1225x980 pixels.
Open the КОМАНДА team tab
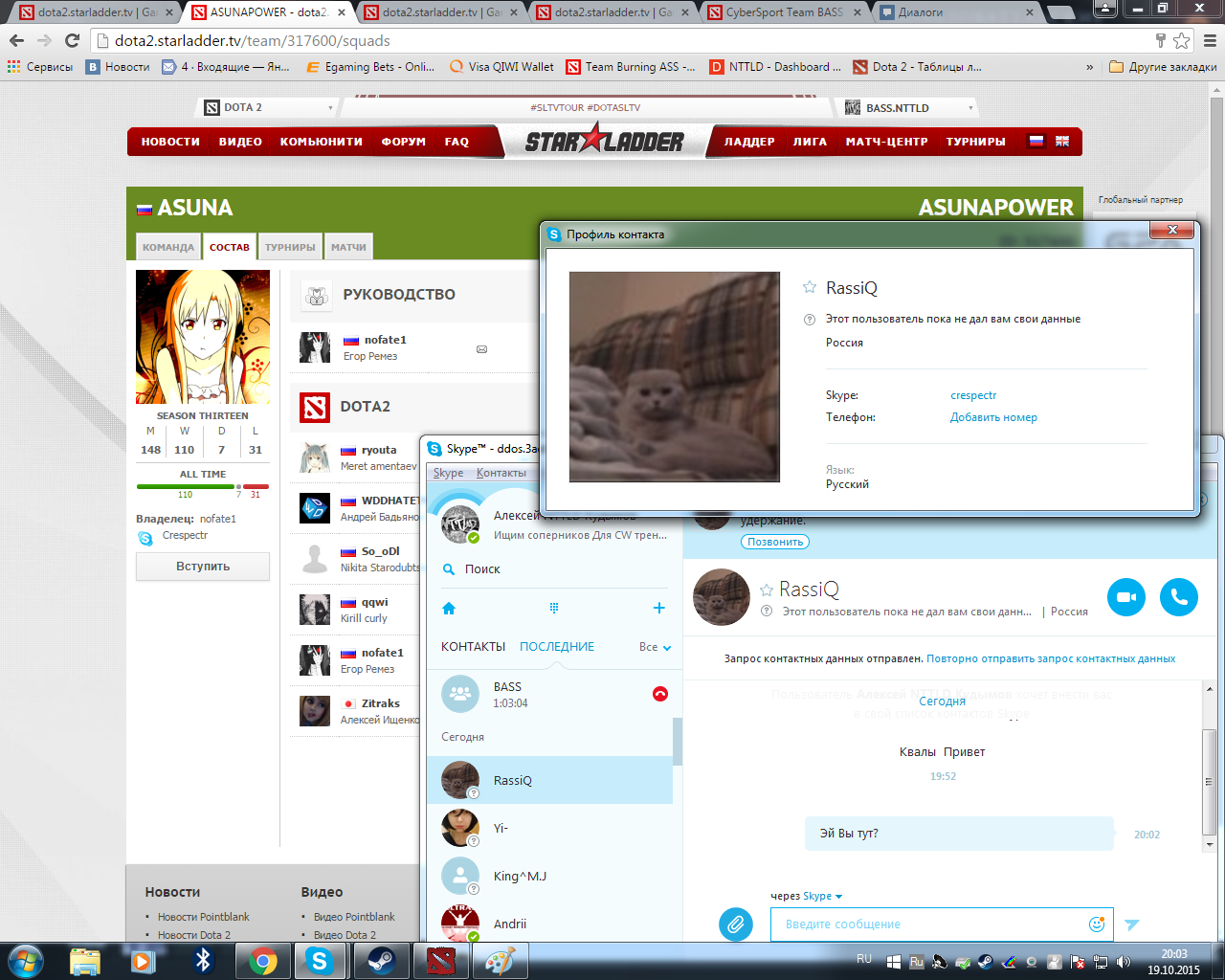167,247
